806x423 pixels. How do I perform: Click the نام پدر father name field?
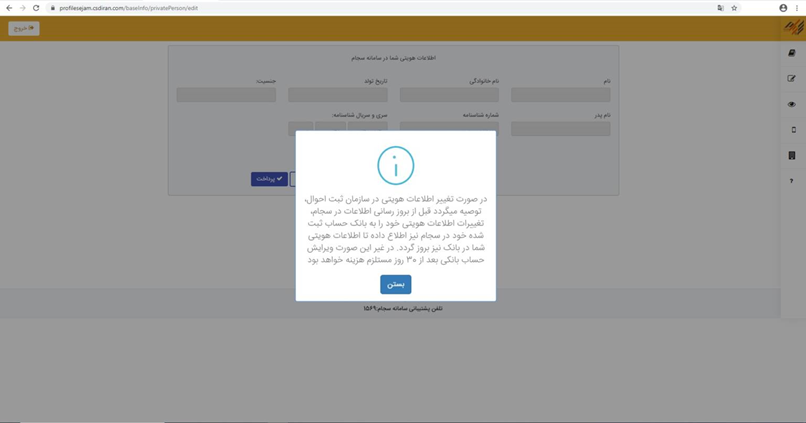tap(560, 128)
